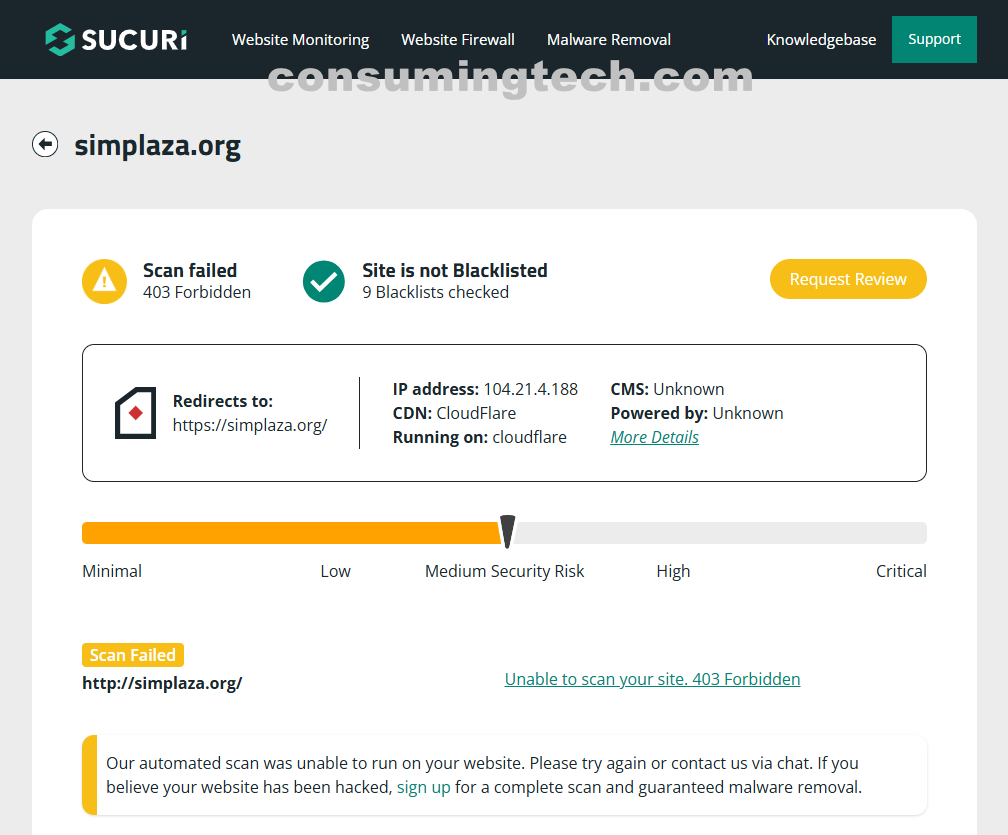Go back using the left arrow icon
Screen dimensions: 1008x835
tap(45, 145)
